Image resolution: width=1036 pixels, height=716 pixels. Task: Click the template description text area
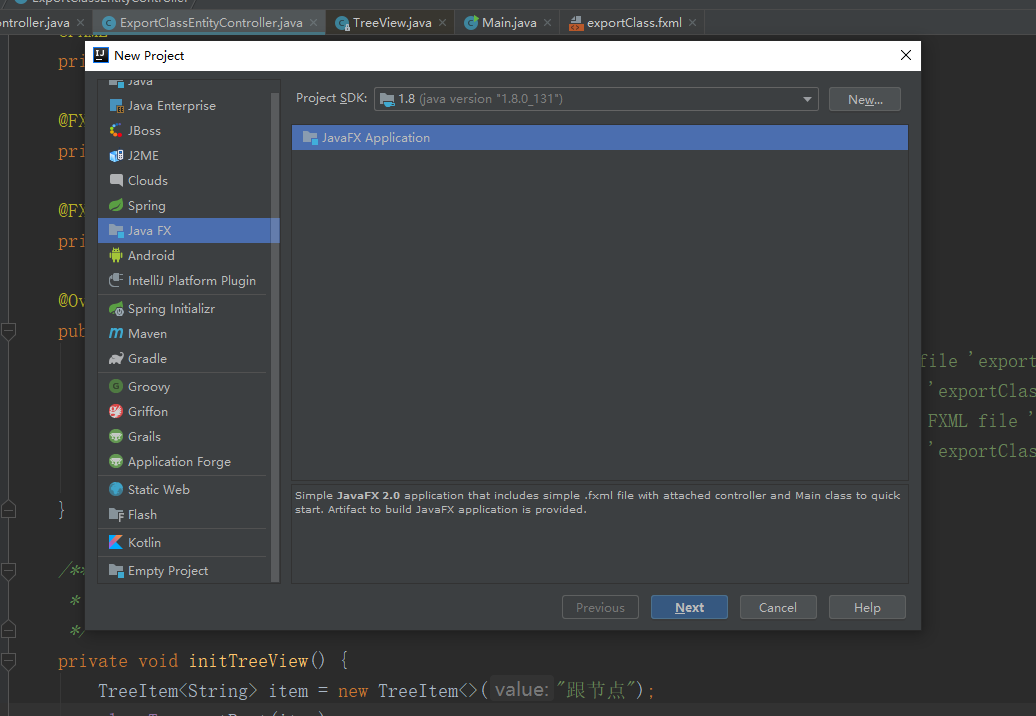[x=599, y=534]
